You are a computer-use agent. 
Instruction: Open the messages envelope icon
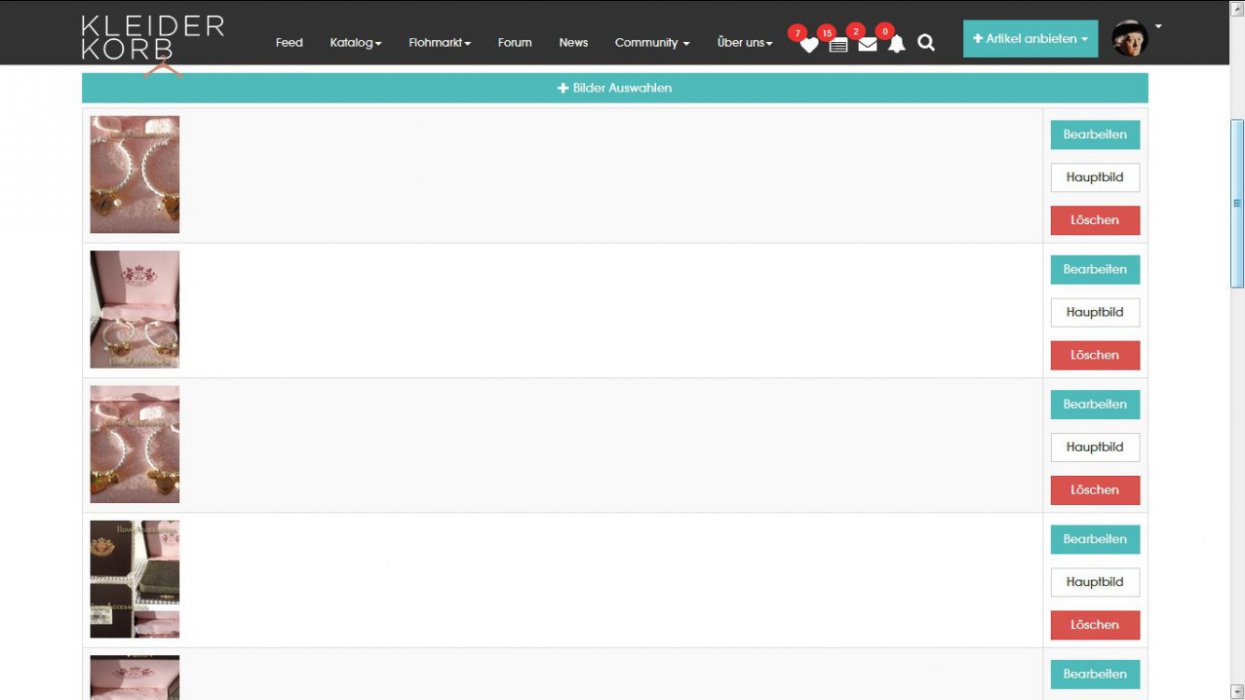pyautogui.click(x=867, y=44)
